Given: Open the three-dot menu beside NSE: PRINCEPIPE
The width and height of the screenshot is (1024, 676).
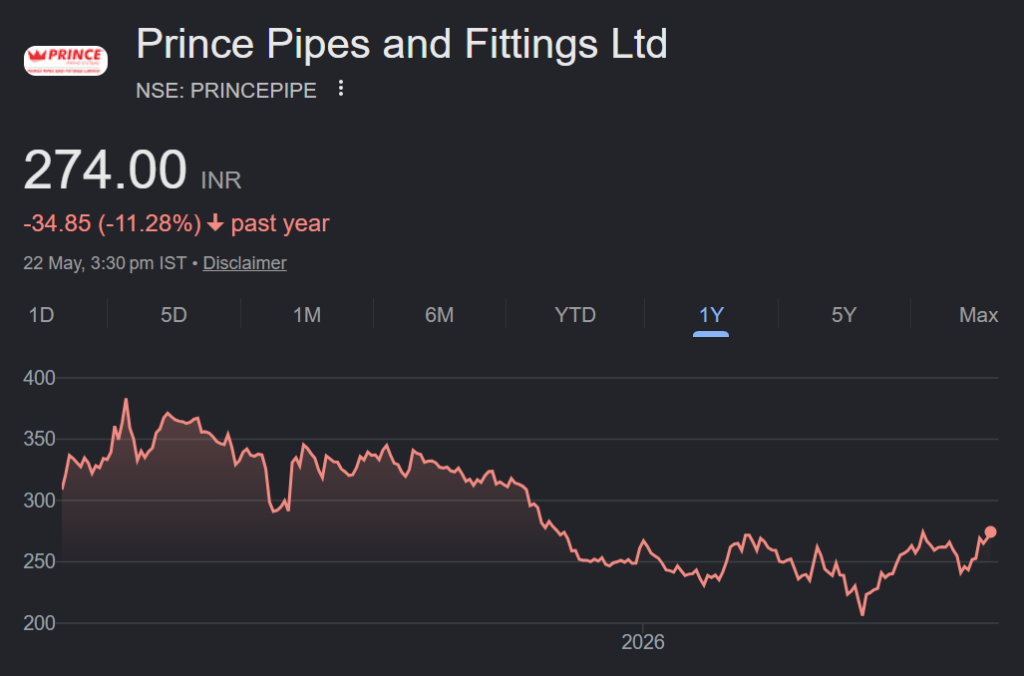Looking at the screenshot, I should click(x=340, y=89).
